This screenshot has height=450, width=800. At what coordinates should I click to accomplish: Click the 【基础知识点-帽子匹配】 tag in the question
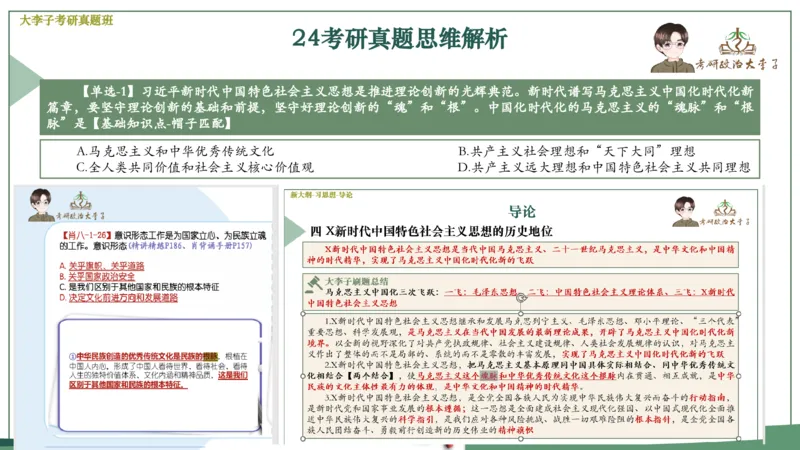tap(162, 123)
